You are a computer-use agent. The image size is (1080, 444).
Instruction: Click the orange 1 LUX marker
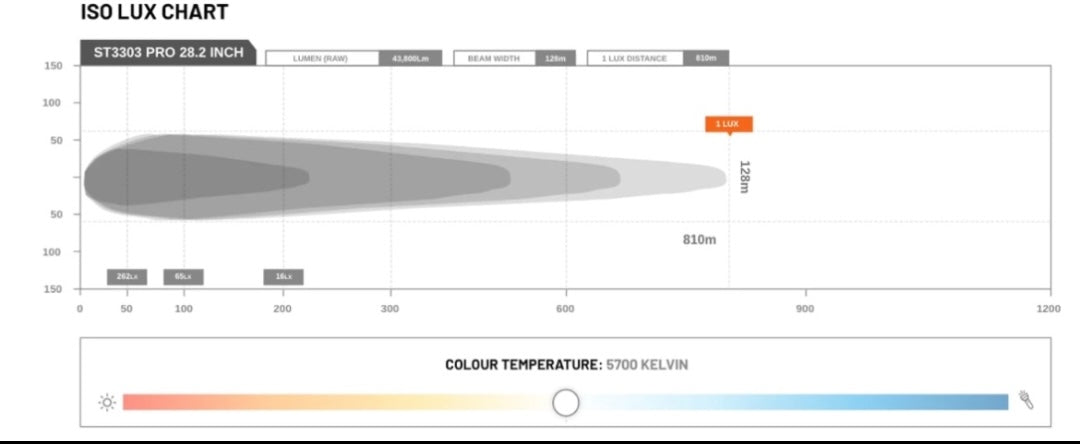(728, 124)
